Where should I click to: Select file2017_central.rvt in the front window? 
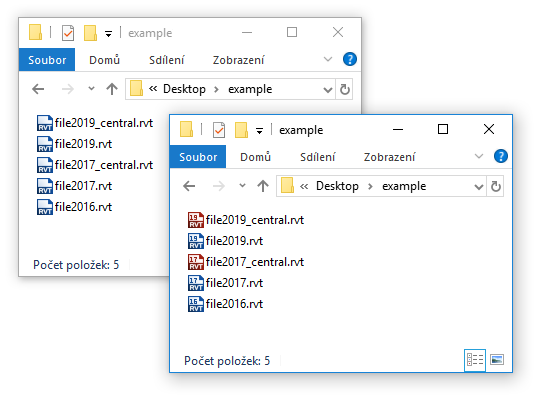click(x=246, y=262)
